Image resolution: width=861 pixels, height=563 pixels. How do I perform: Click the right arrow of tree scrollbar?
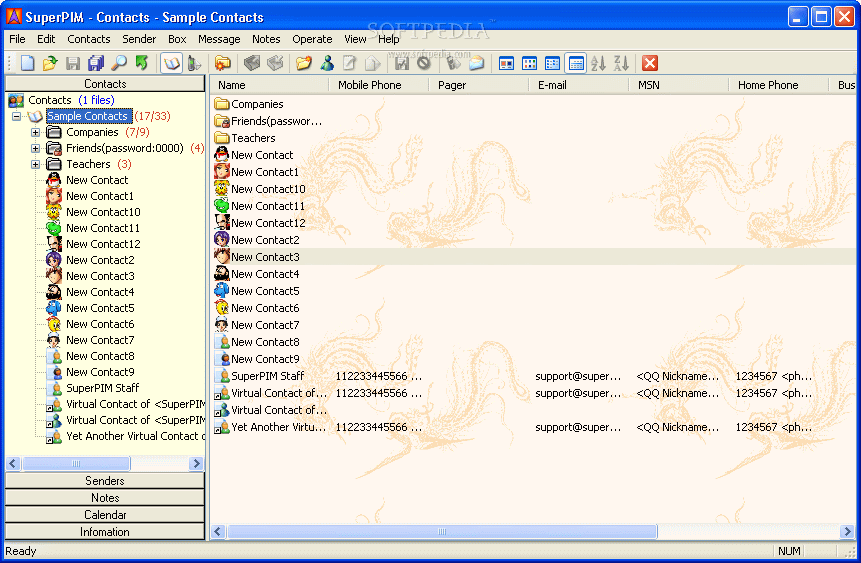point(196,464)
